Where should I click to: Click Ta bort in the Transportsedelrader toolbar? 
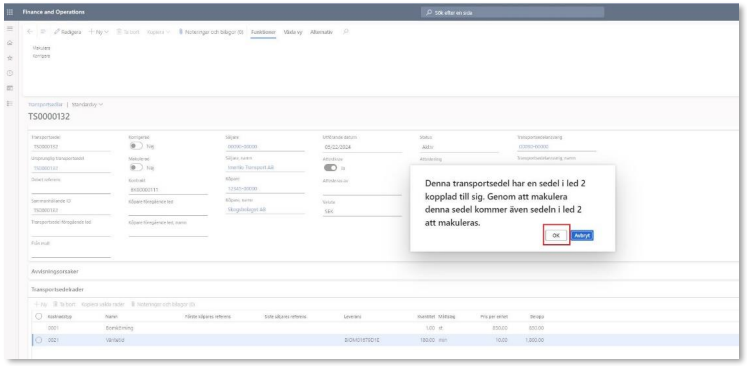[64, 304]
